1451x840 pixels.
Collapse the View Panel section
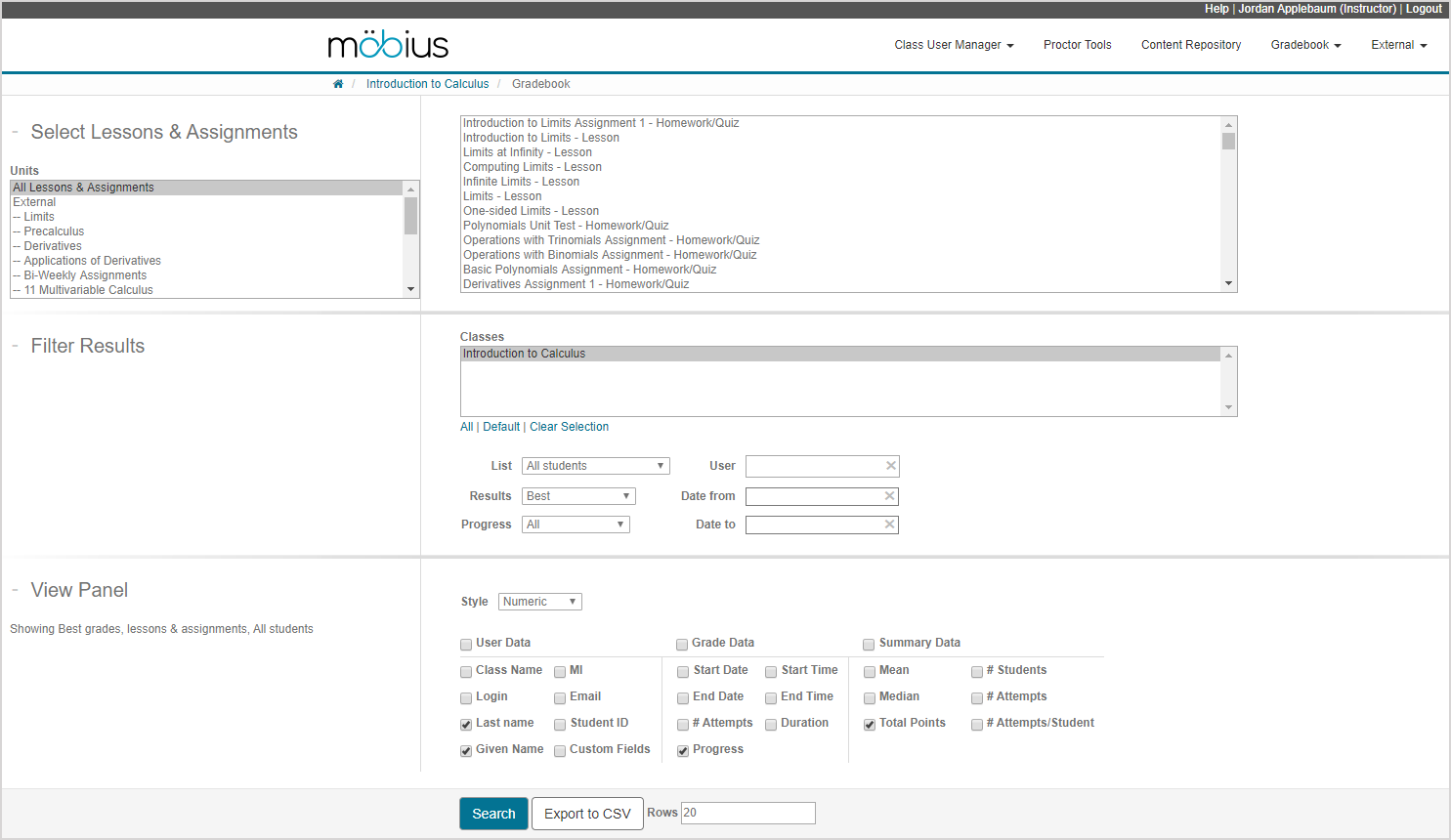(x=16, y=590)
